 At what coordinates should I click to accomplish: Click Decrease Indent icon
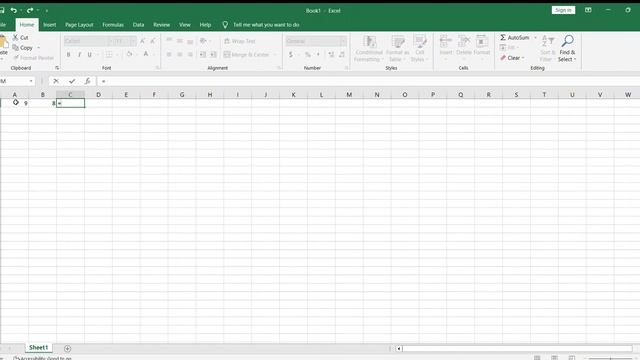202,54
